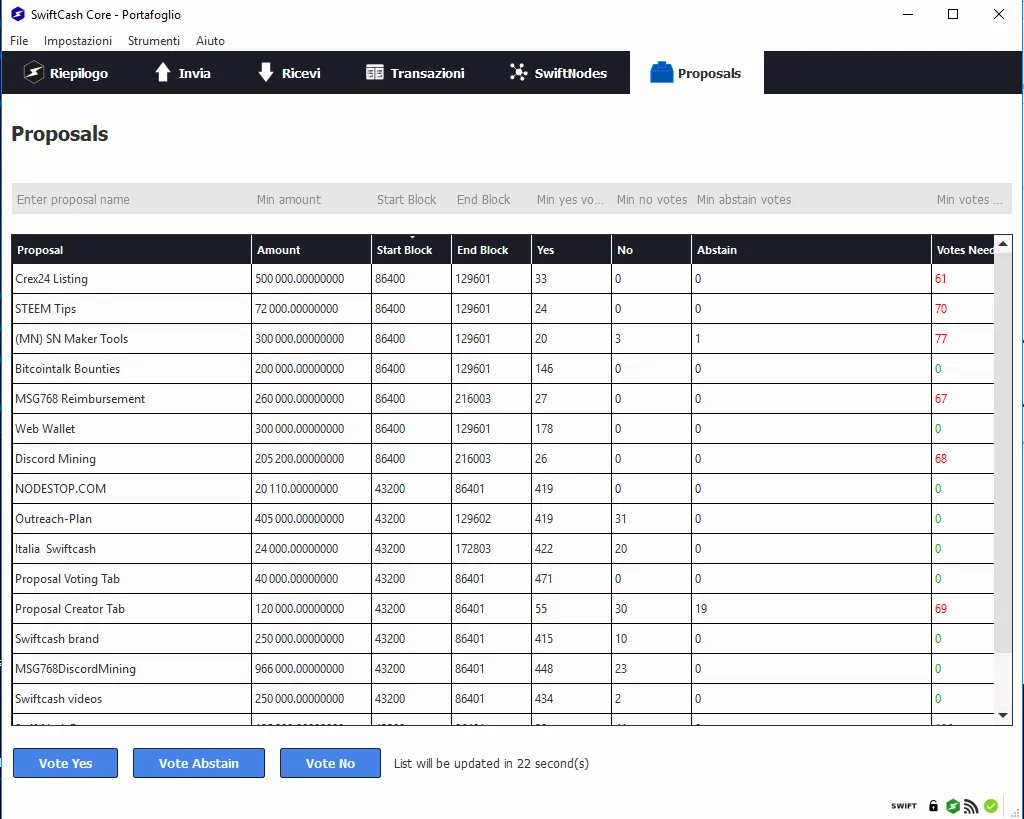
Task: Focus the Min no votes filter field
Action: click(651, 199)
